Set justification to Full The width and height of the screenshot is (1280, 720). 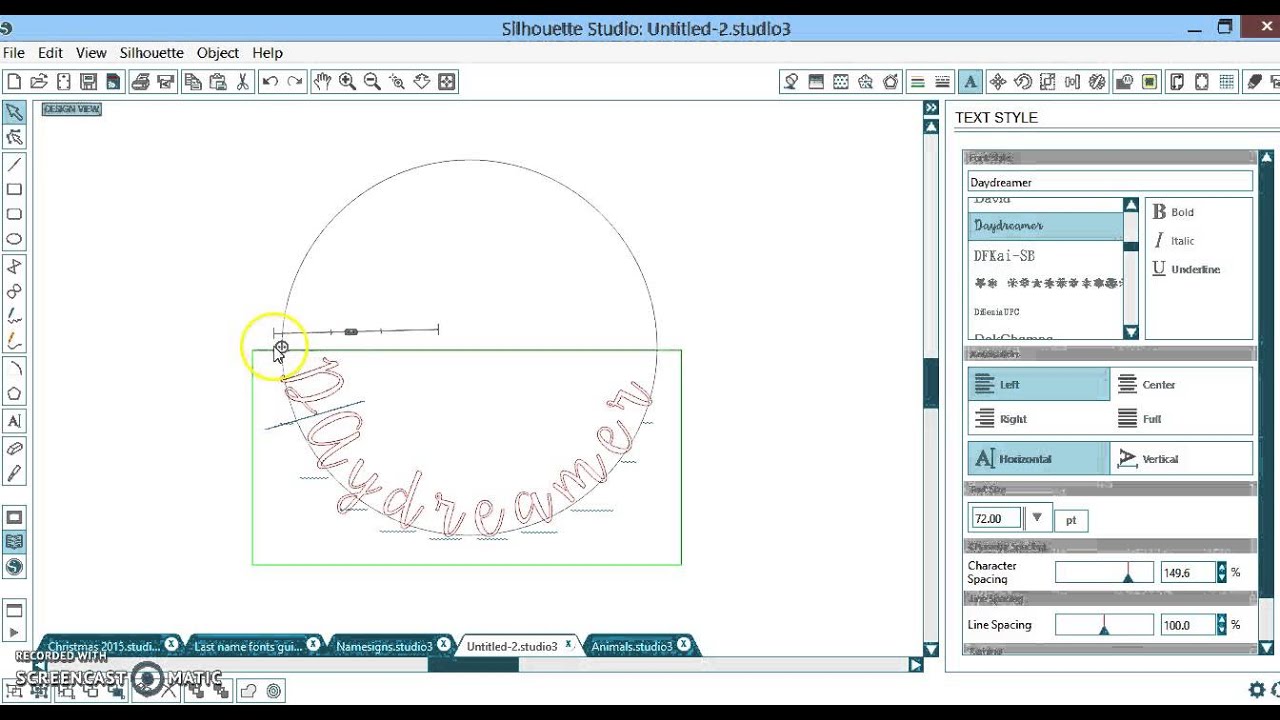[x=1181, y=419]
